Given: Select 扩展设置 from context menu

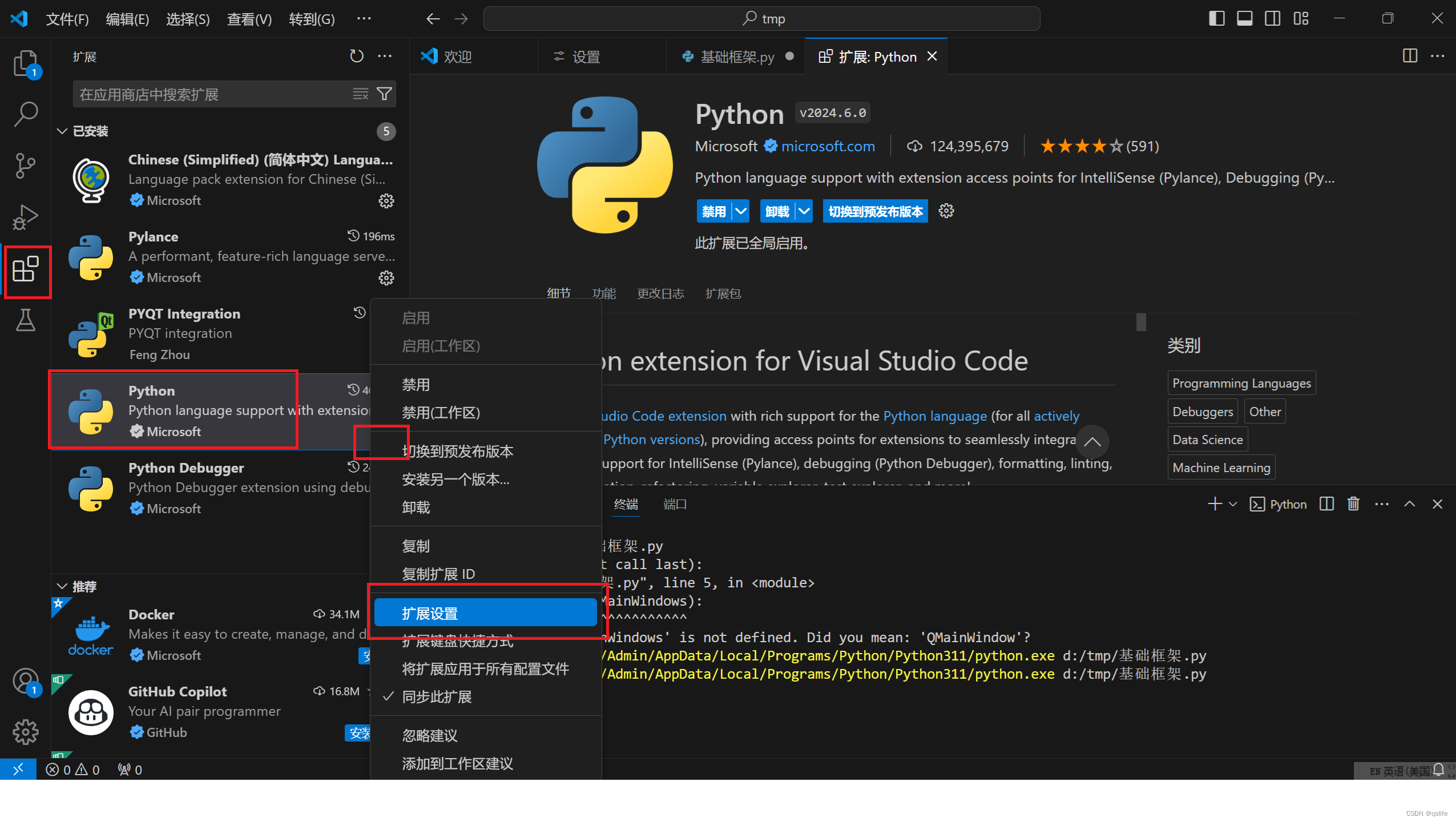Looking at the screenshot, I should click(x=485, y=613).
